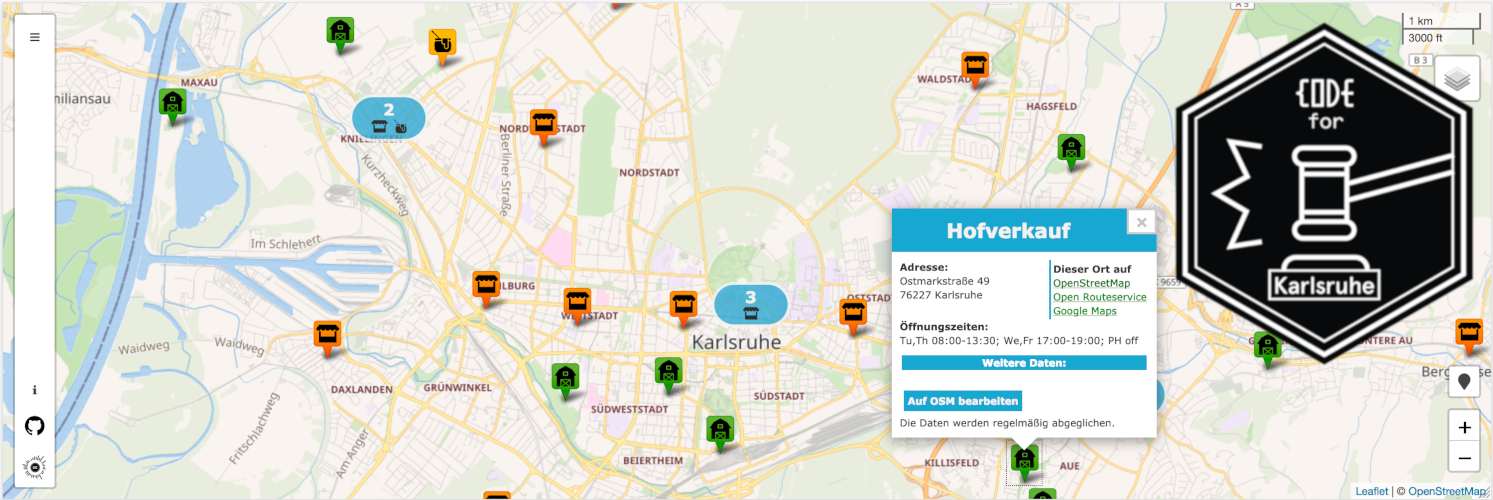Click the "76227 Karlsruhe" text
This screenshot has width=1493, height=500.
[941, 295]
